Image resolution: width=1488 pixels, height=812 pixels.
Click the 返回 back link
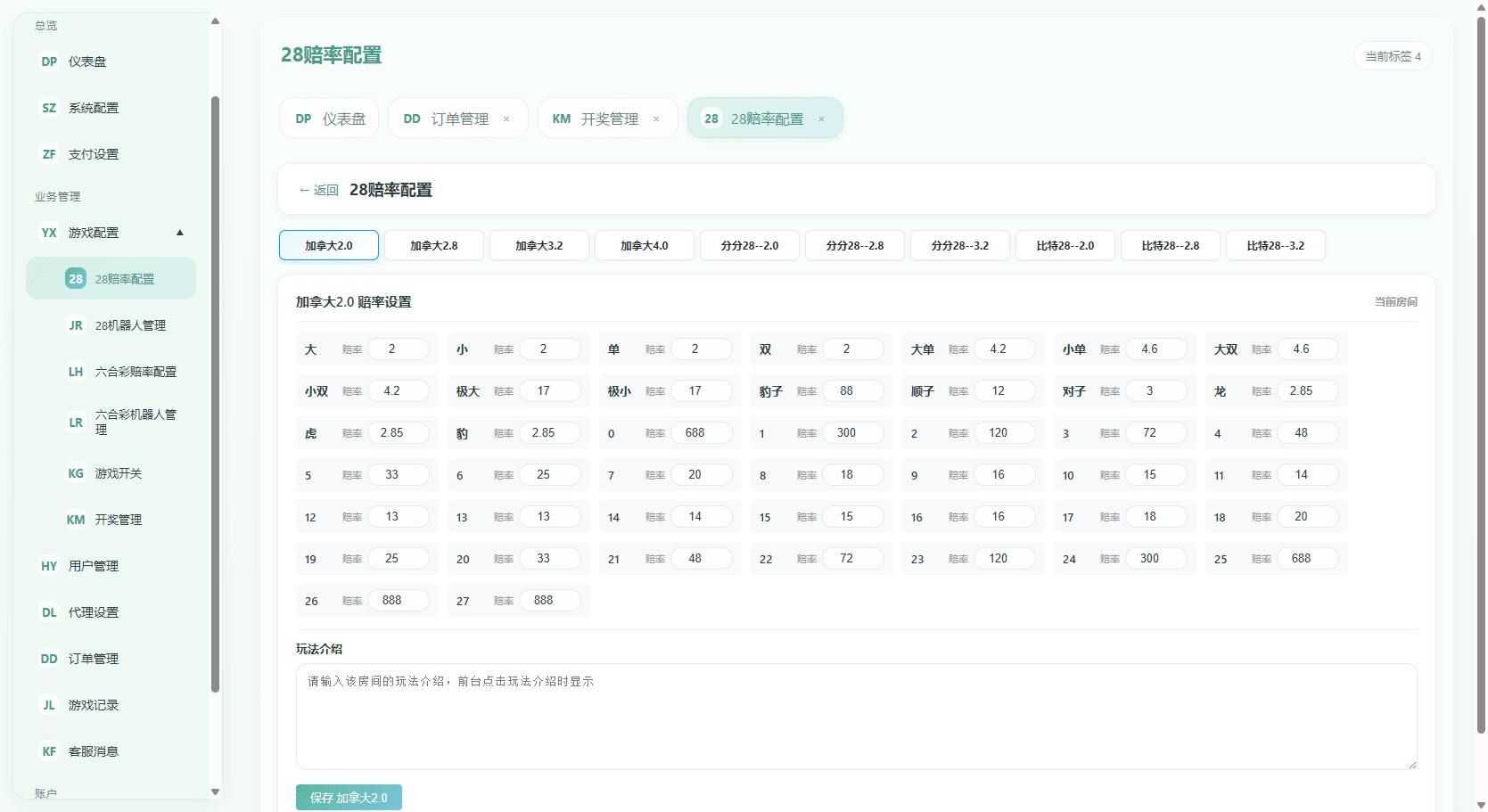tap(319, 190)
